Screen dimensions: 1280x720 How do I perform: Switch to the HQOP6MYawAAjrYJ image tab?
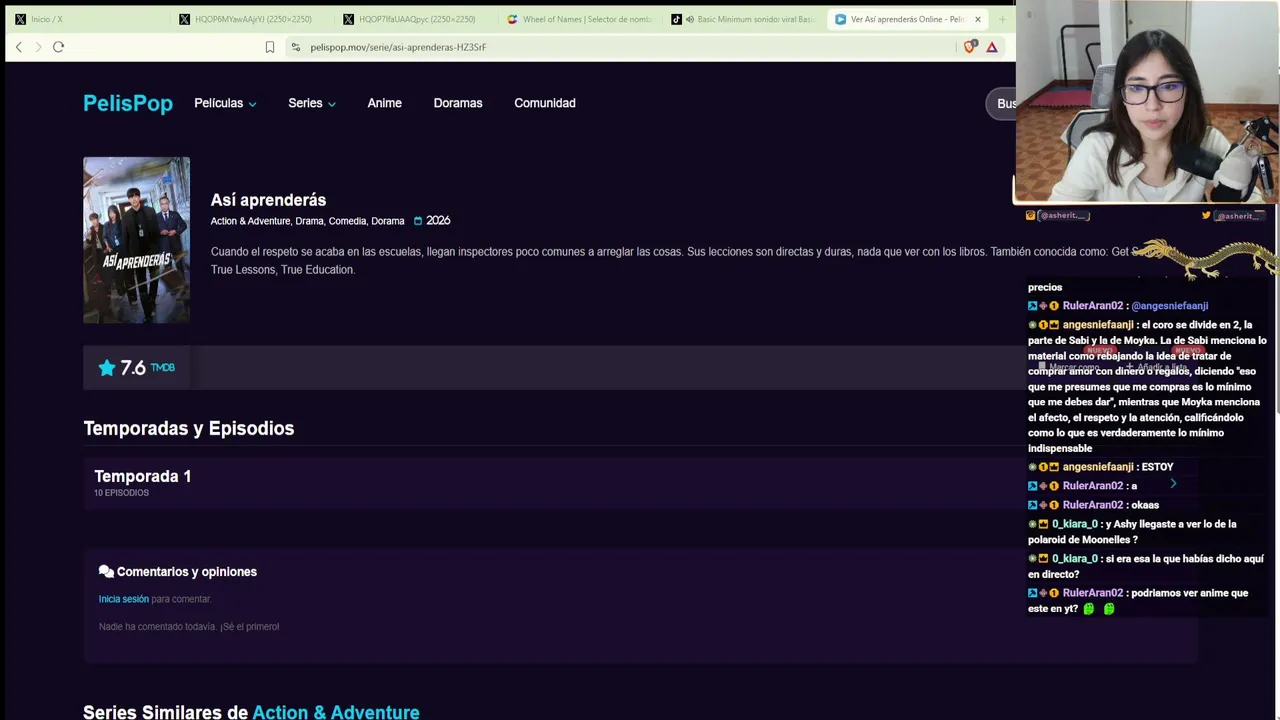pos(252,19)
